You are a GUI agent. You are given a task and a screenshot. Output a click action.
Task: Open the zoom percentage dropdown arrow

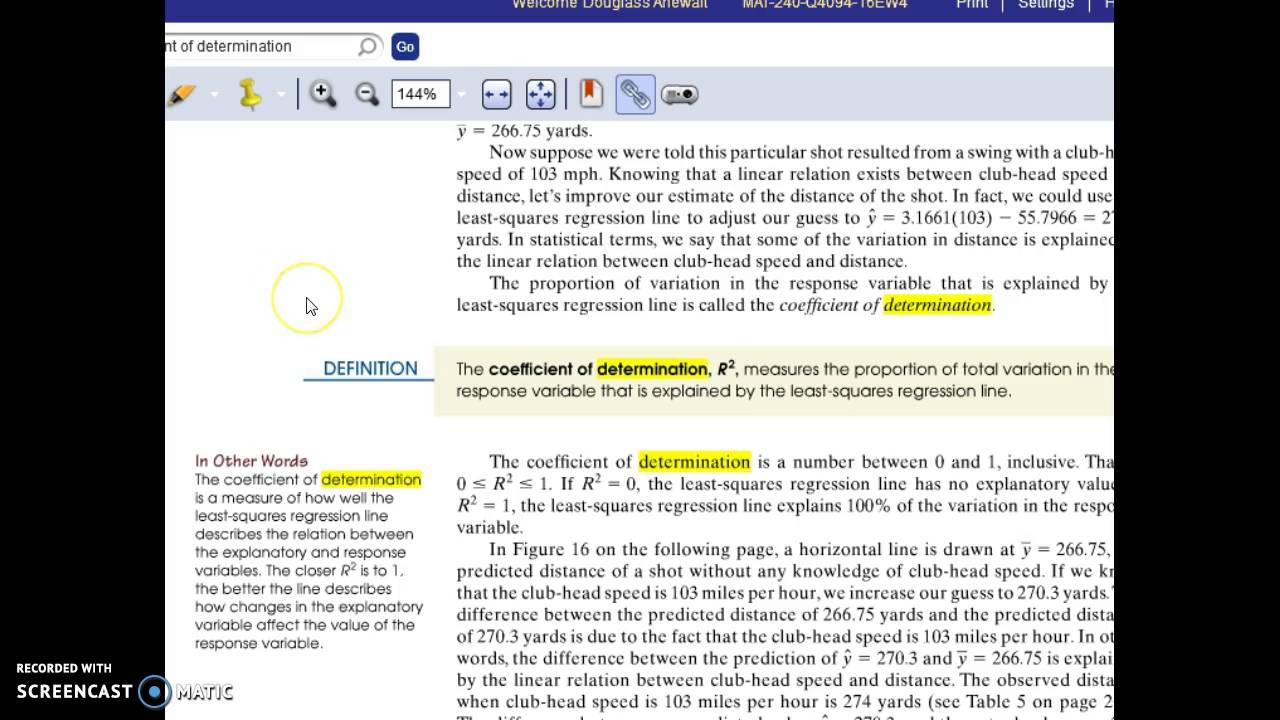click(x=461, y=95)
